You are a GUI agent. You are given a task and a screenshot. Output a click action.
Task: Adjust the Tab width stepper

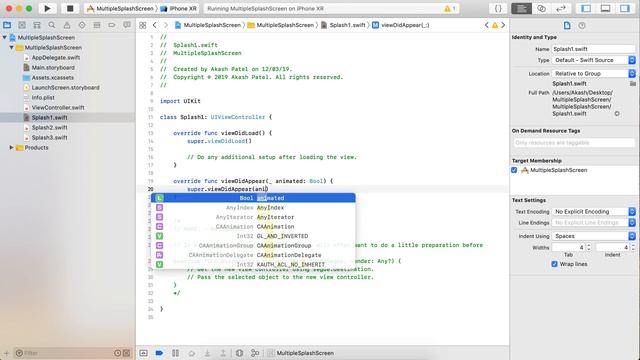[x=589, y=247]
